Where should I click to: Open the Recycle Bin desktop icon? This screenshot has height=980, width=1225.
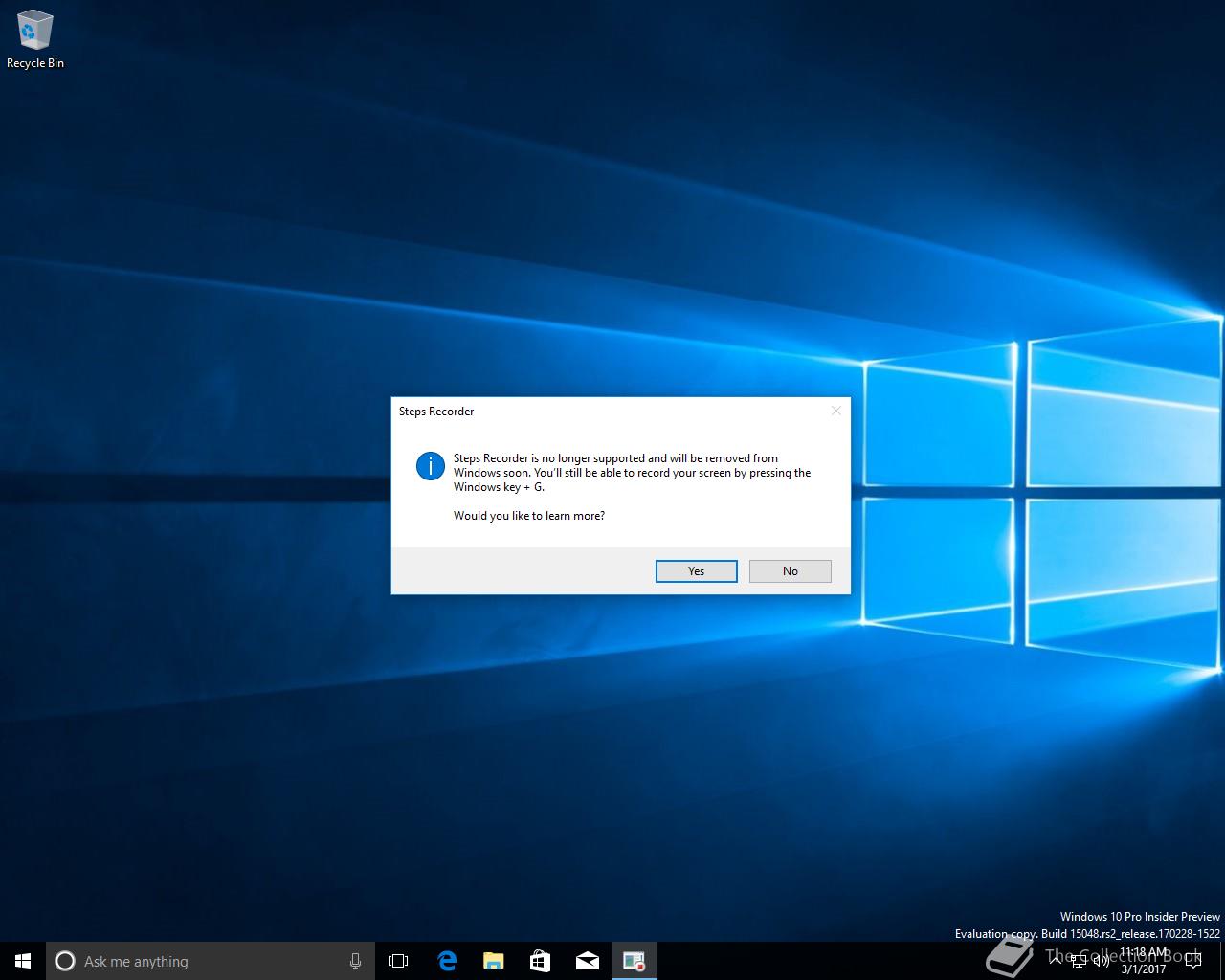pyautogui.click(x=35, y=39)
